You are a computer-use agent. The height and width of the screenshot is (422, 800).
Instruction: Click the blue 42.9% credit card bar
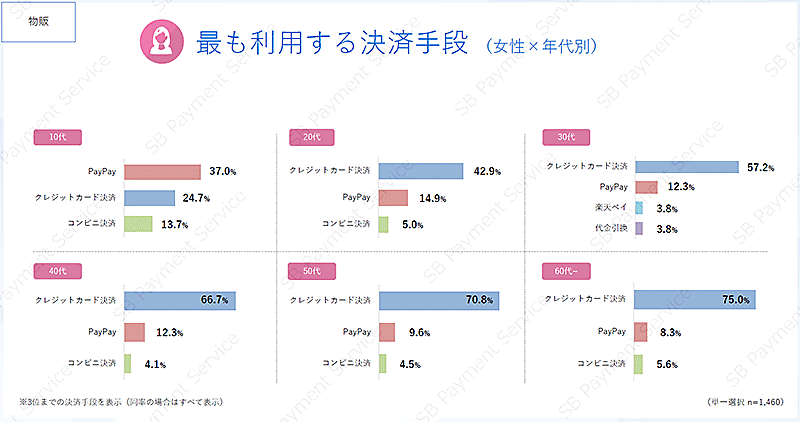click(x=420, y=171)
